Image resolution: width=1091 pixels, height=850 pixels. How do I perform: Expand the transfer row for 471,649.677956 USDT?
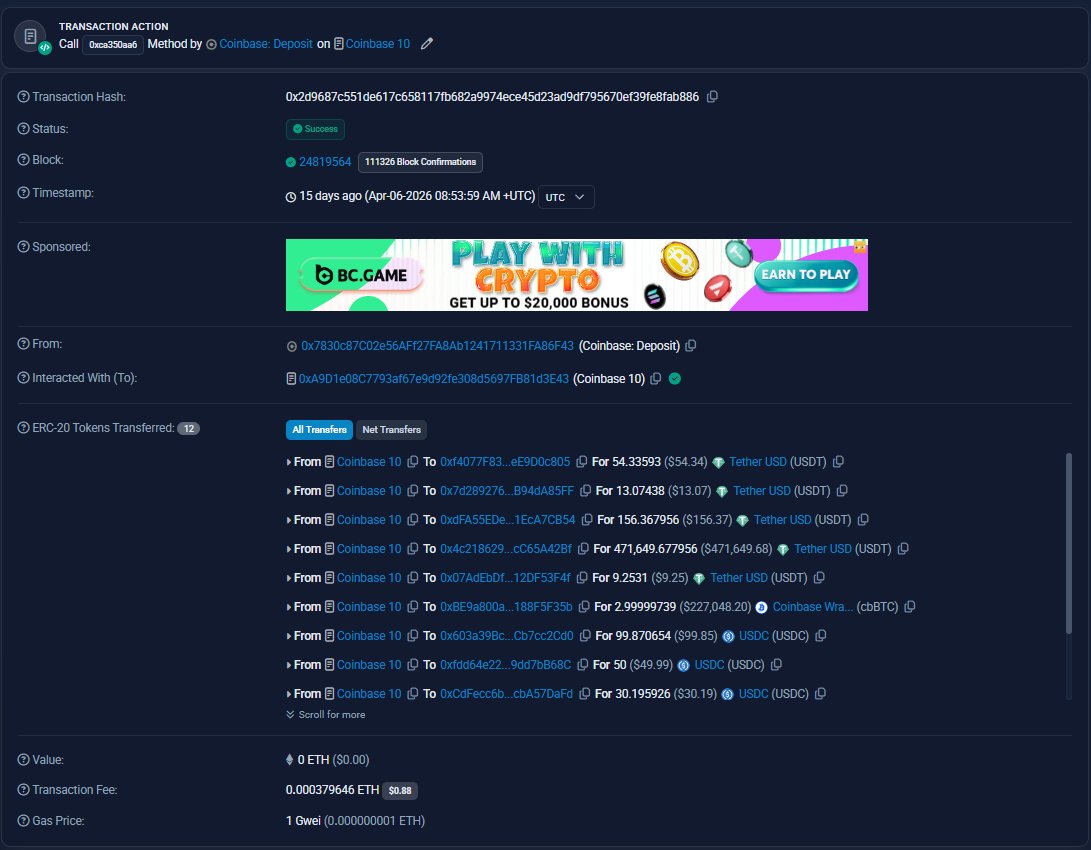(x=289, y=549)
